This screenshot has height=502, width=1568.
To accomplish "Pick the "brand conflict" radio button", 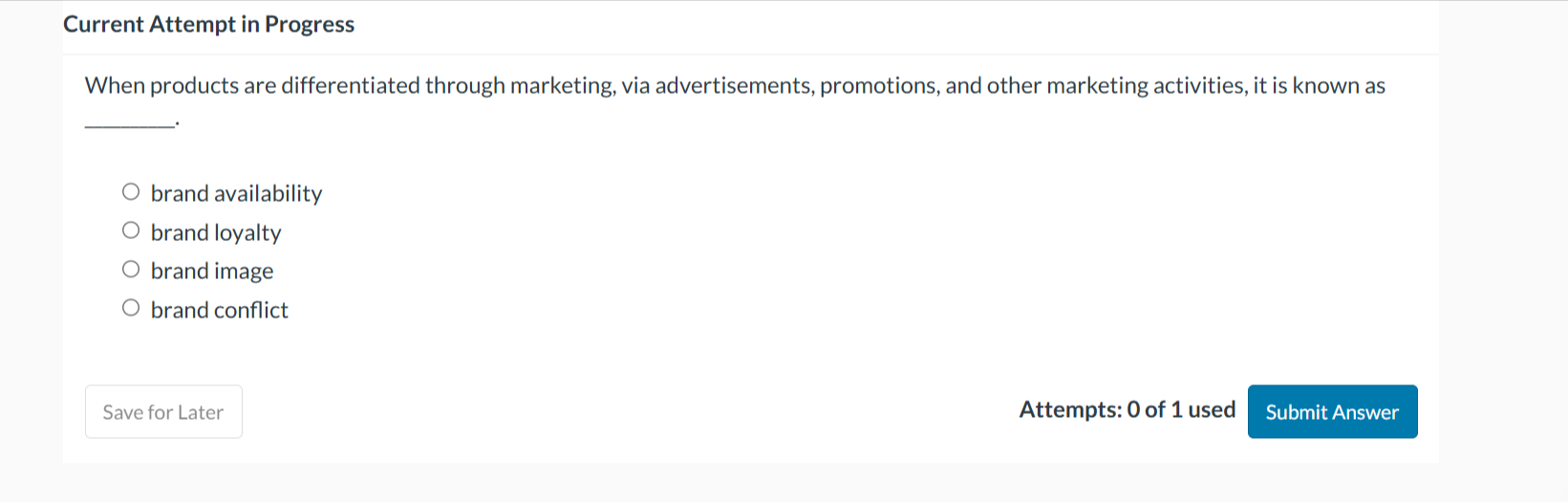I will (131, 308).
